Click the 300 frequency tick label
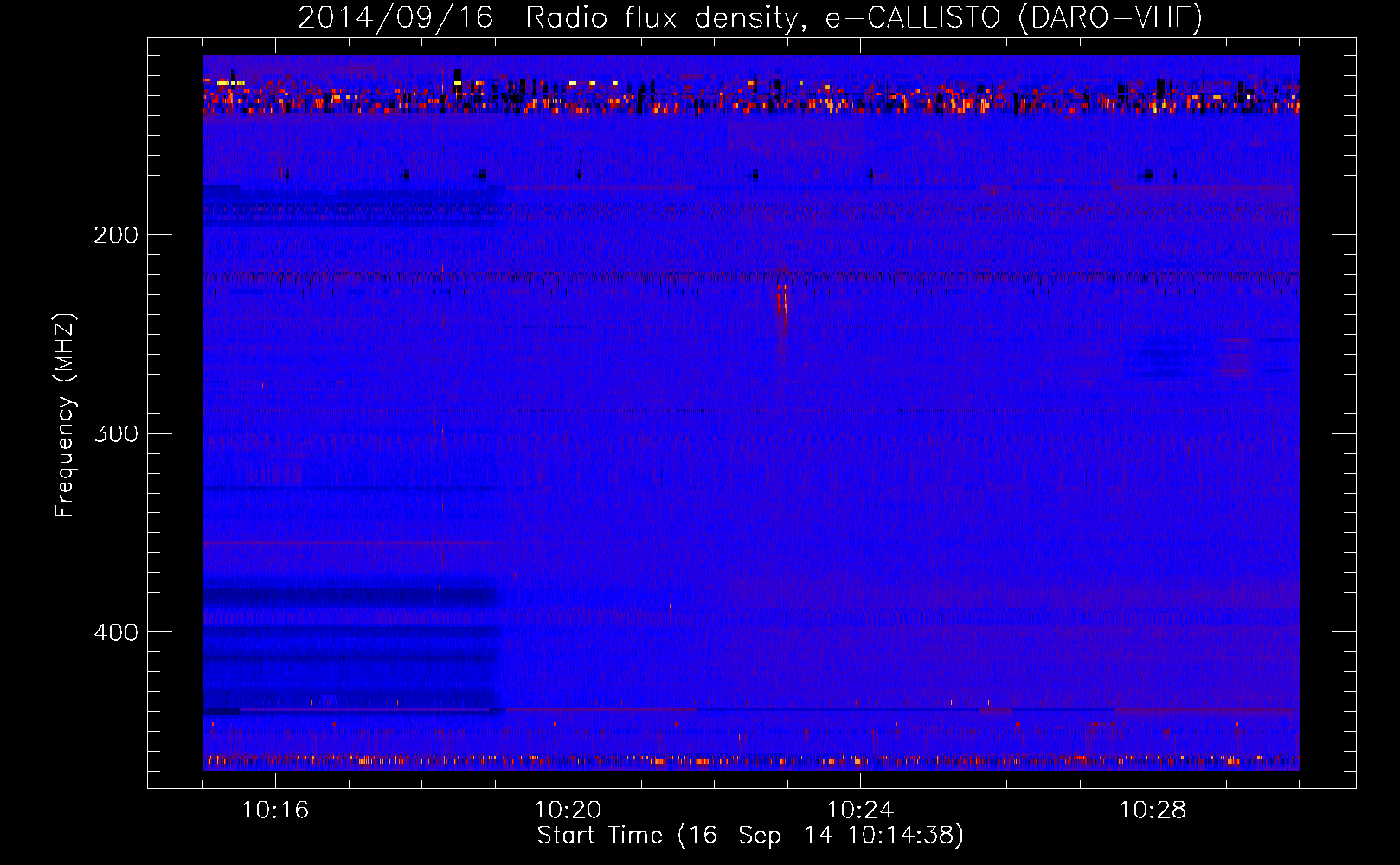The height and width of the screenshot is (865, 1400). (115, 433)
